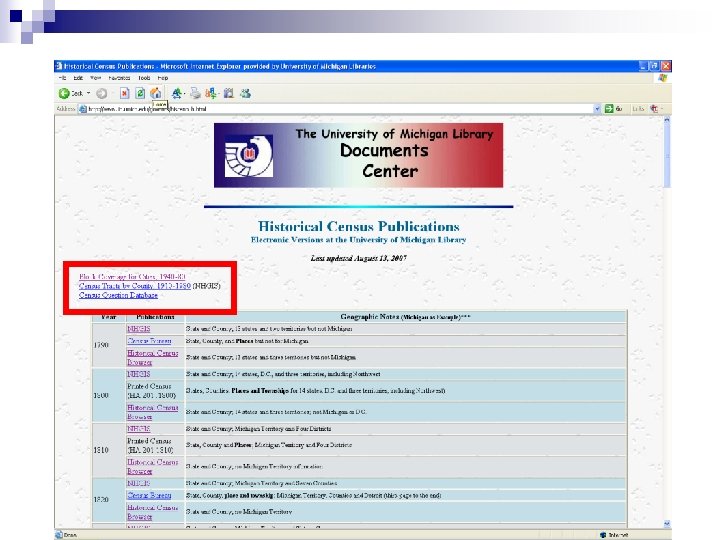Open the NHGIS link in the 1800 row
This screenshot has height=540, width=720.
click(x=139, y=374)
